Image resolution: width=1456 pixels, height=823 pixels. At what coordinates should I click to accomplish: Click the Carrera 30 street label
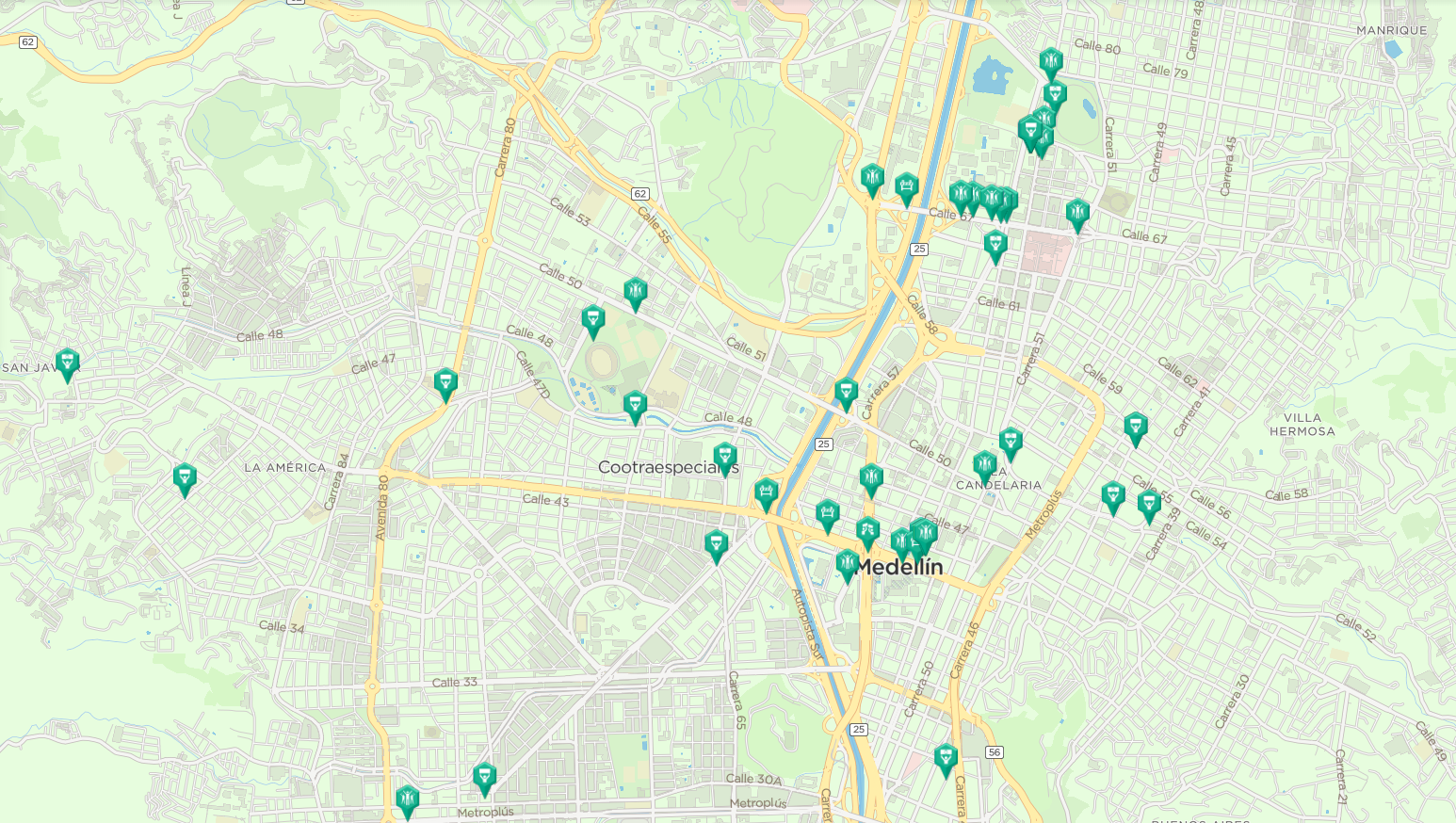pos(1233,702)
